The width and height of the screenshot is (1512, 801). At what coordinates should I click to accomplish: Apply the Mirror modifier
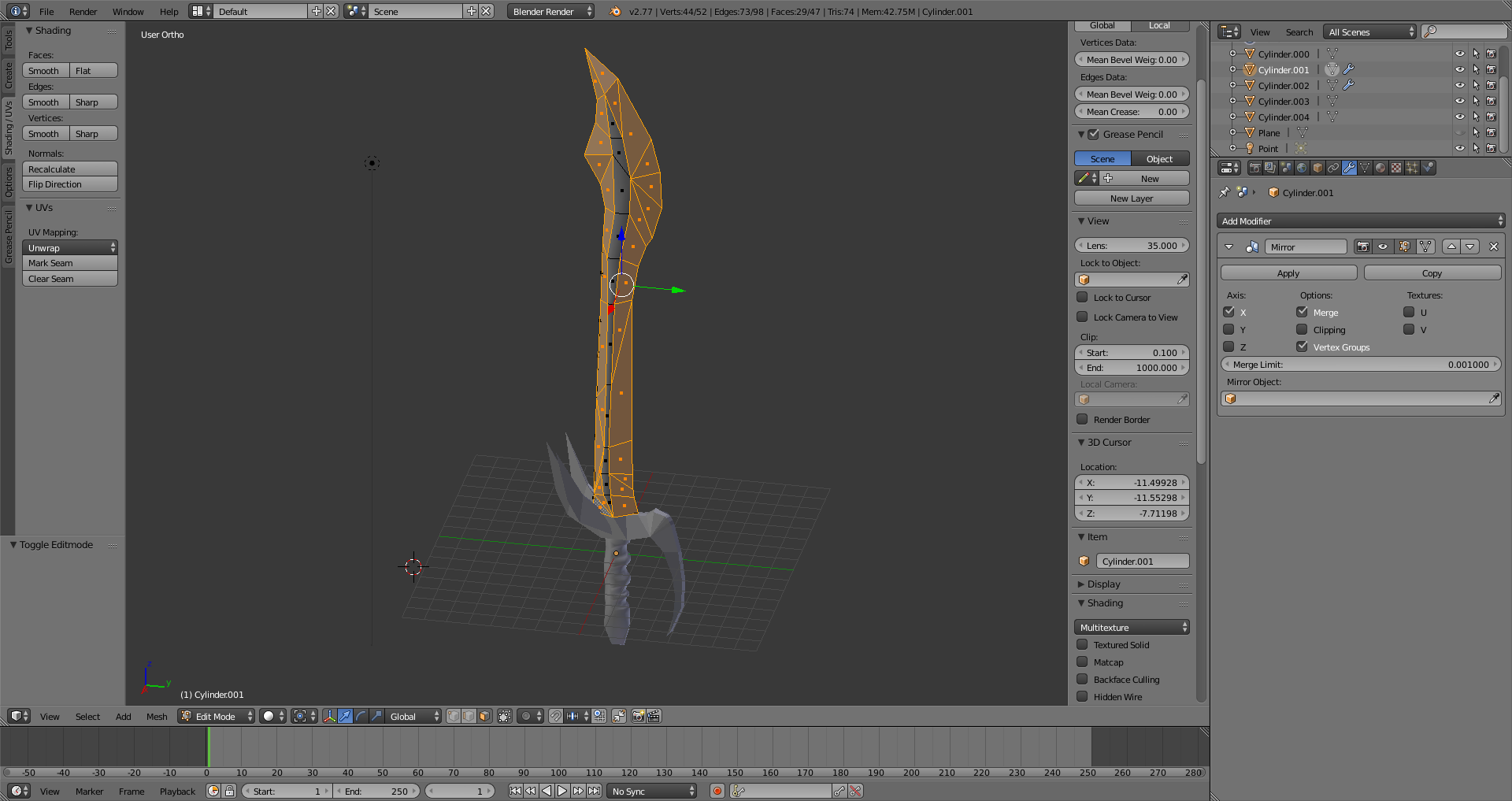point(1288,273)
